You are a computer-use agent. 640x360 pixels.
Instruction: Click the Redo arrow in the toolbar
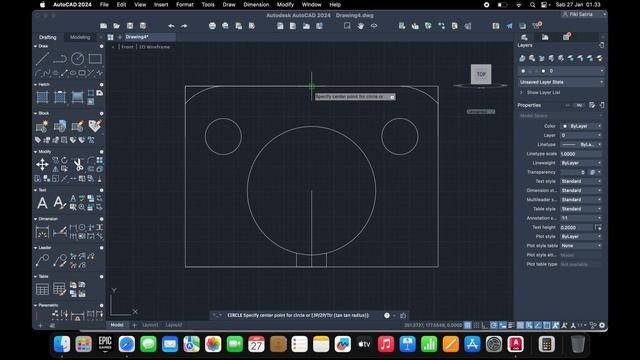click(x=184, y=26)
